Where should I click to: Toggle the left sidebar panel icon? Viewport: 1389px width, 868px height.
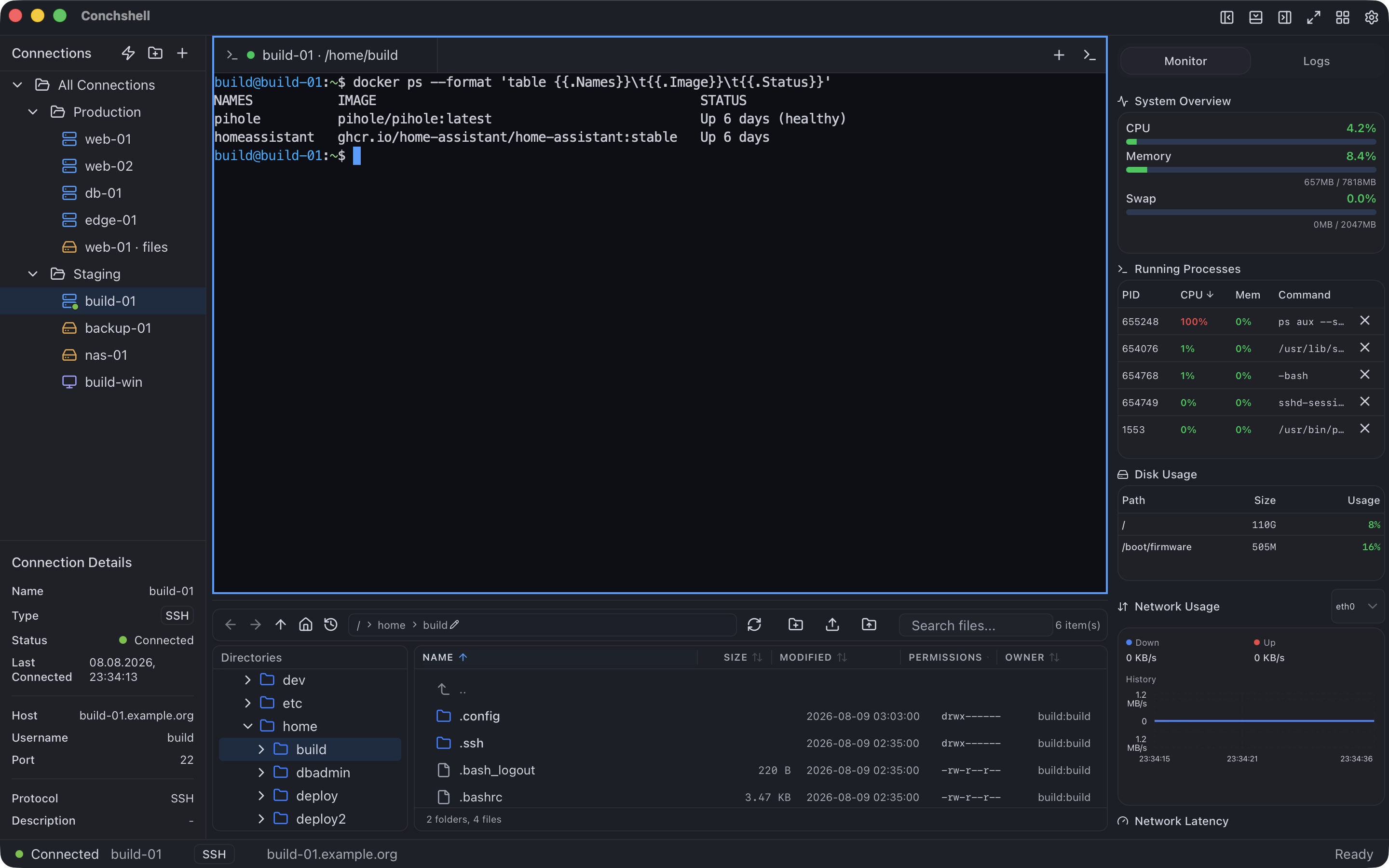click(1226, 17)
